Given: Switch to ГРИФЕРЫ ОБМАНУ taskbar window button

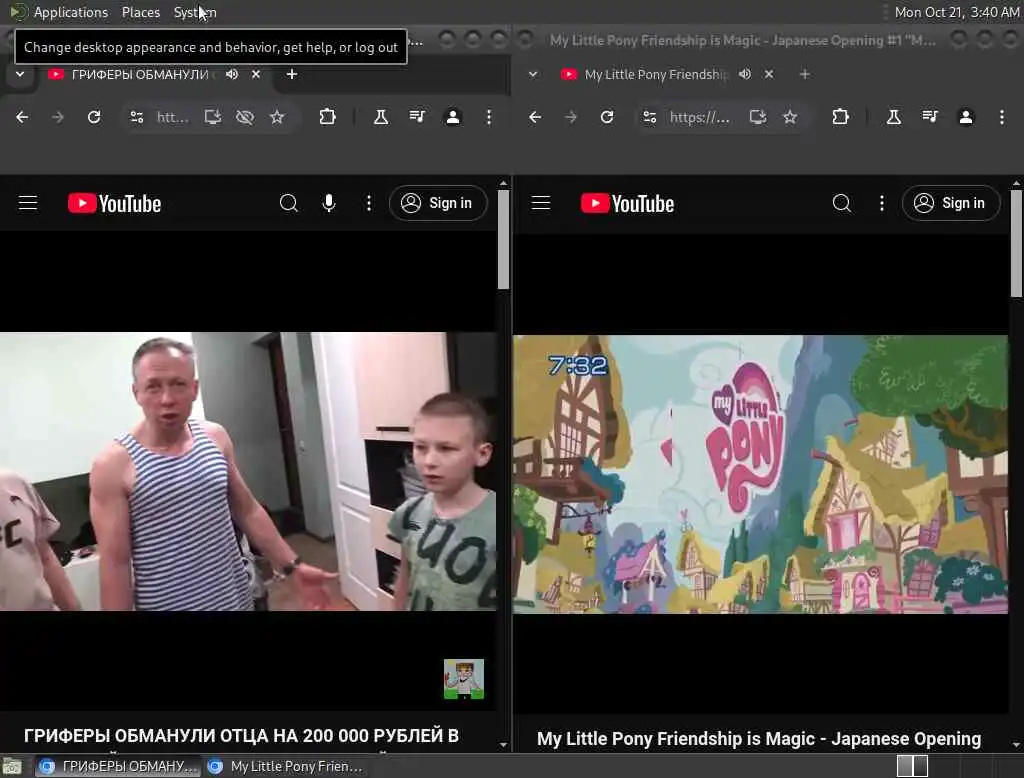Looking at the screenshot, I should tap(118, 766).
